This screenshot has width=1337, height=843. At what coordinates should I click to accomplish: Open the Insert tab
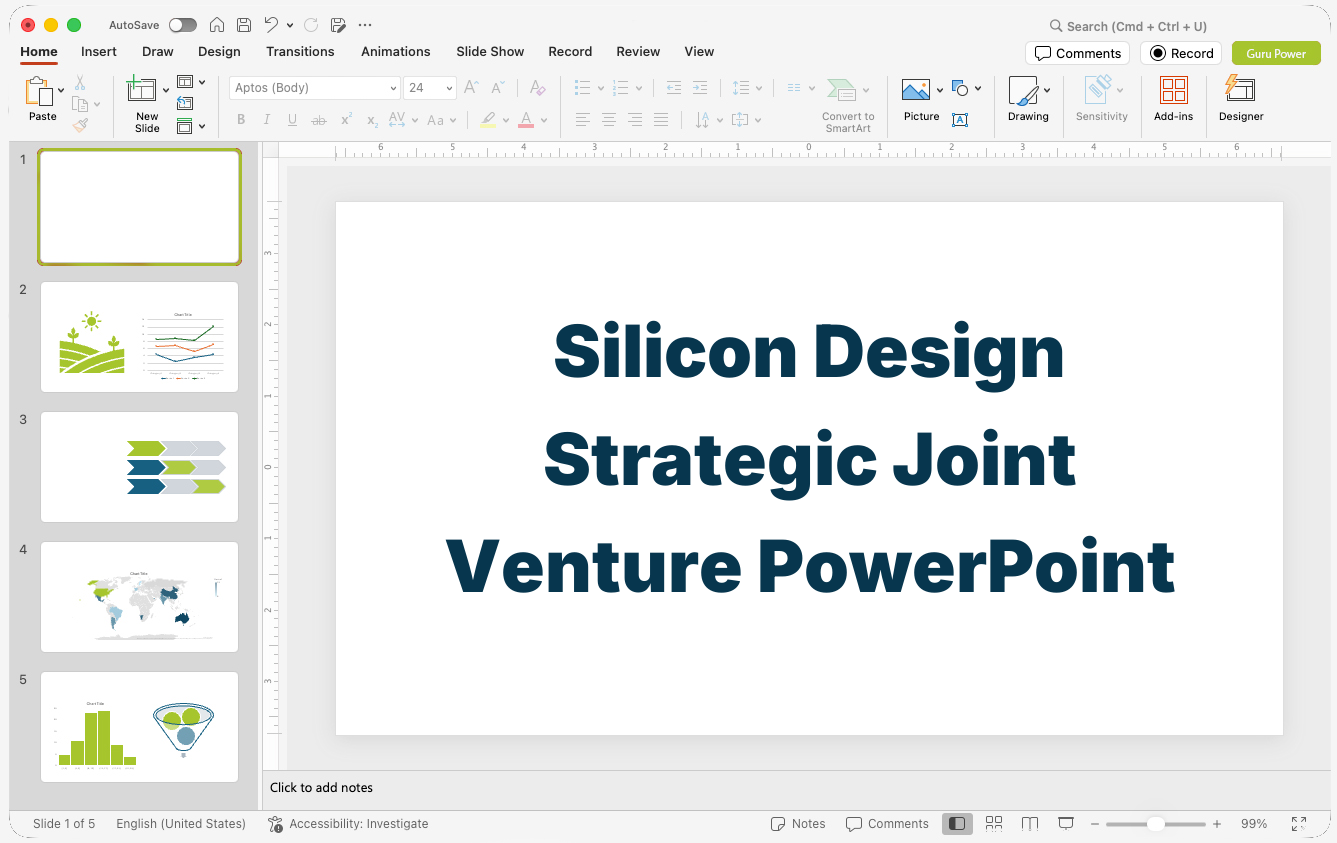(x=99, y=52)
